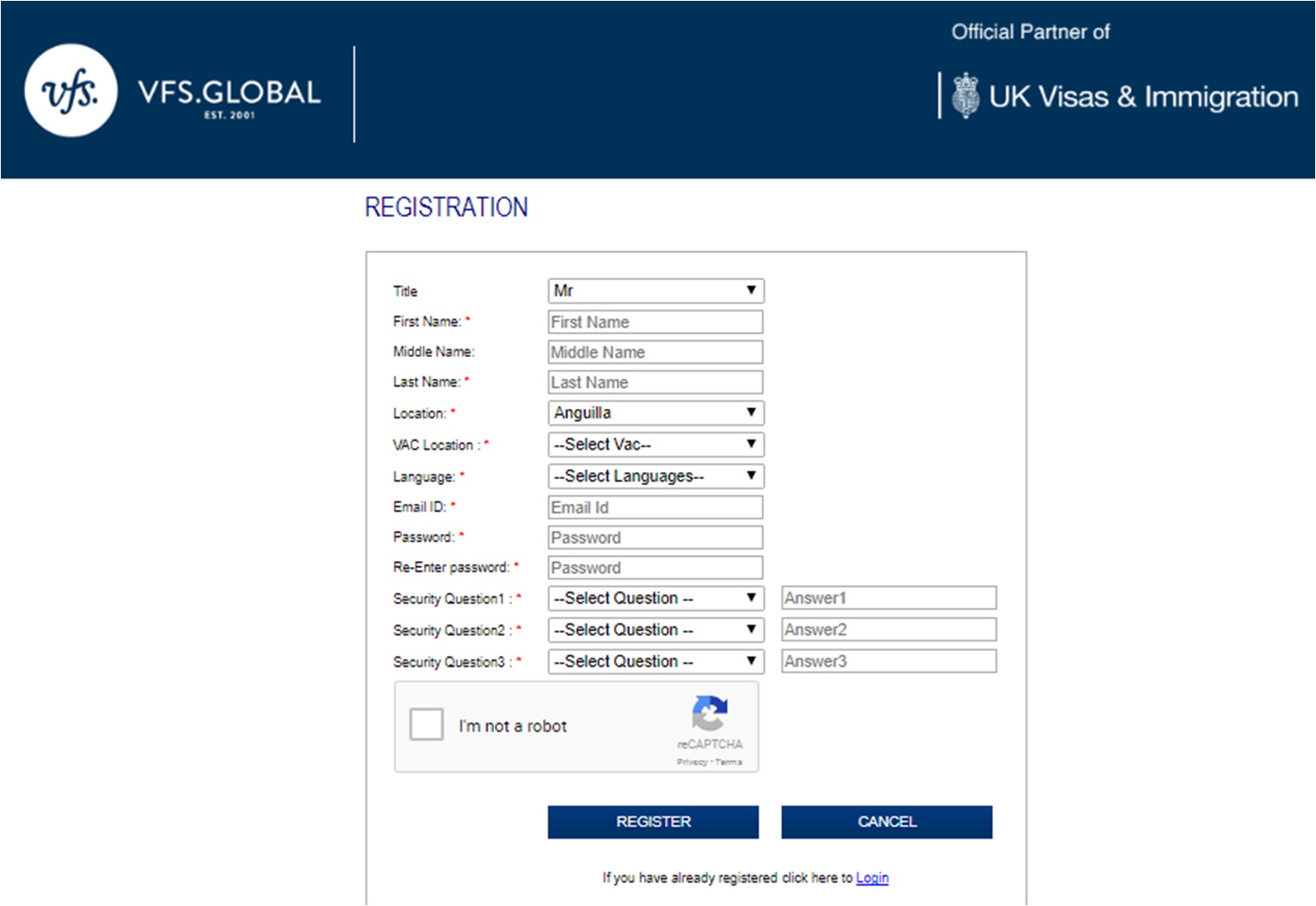Click the First Name input field

[x=655, y=321]
